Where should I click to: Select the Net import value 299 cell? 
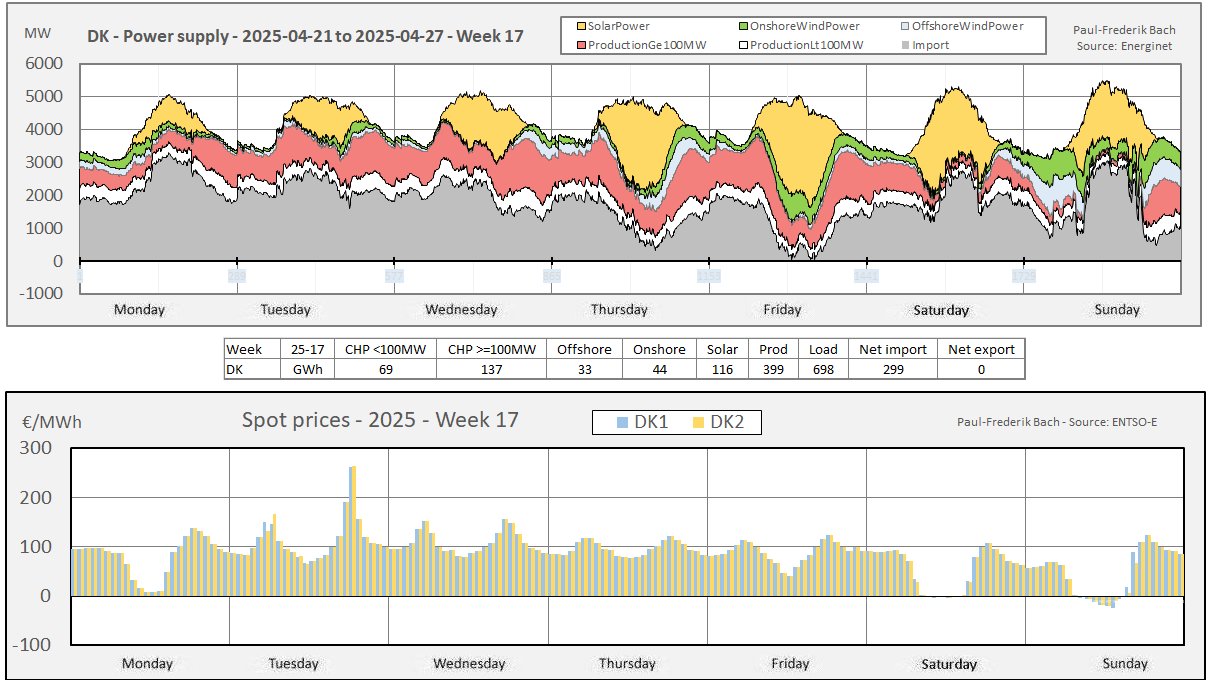coord(892,369)
